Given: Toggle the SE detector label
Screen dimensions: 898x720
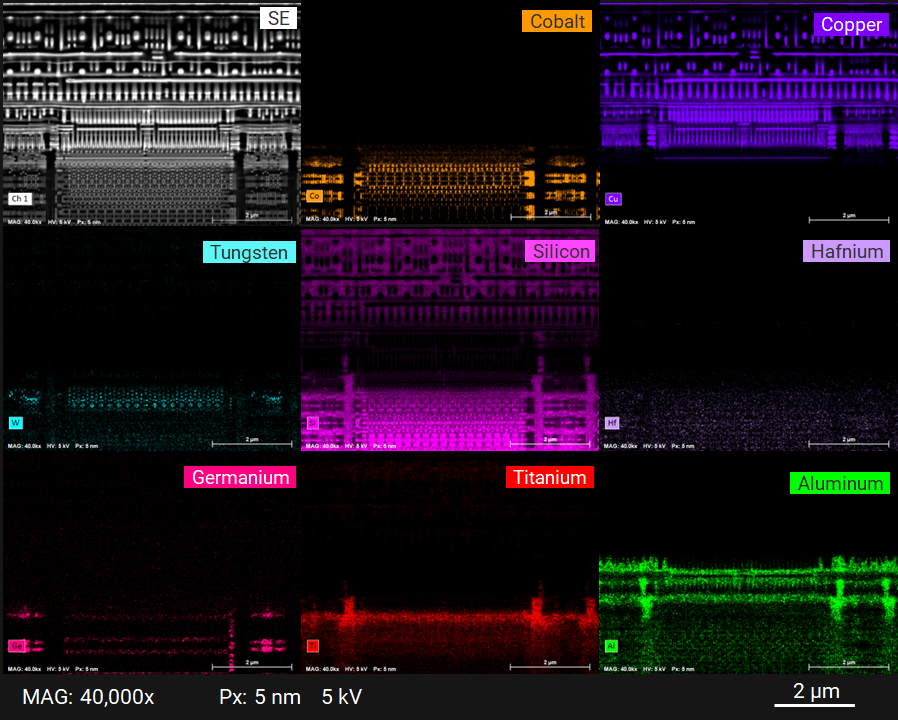Looking at the screenshot, I should coord(278,17).
